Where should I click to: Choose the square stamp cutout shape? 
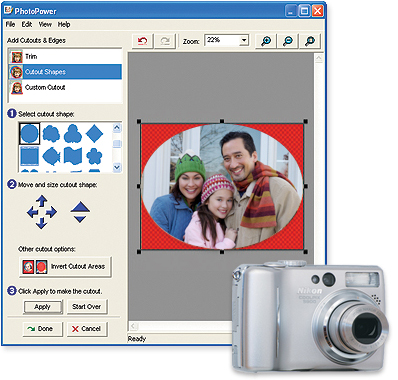(30, 156)
